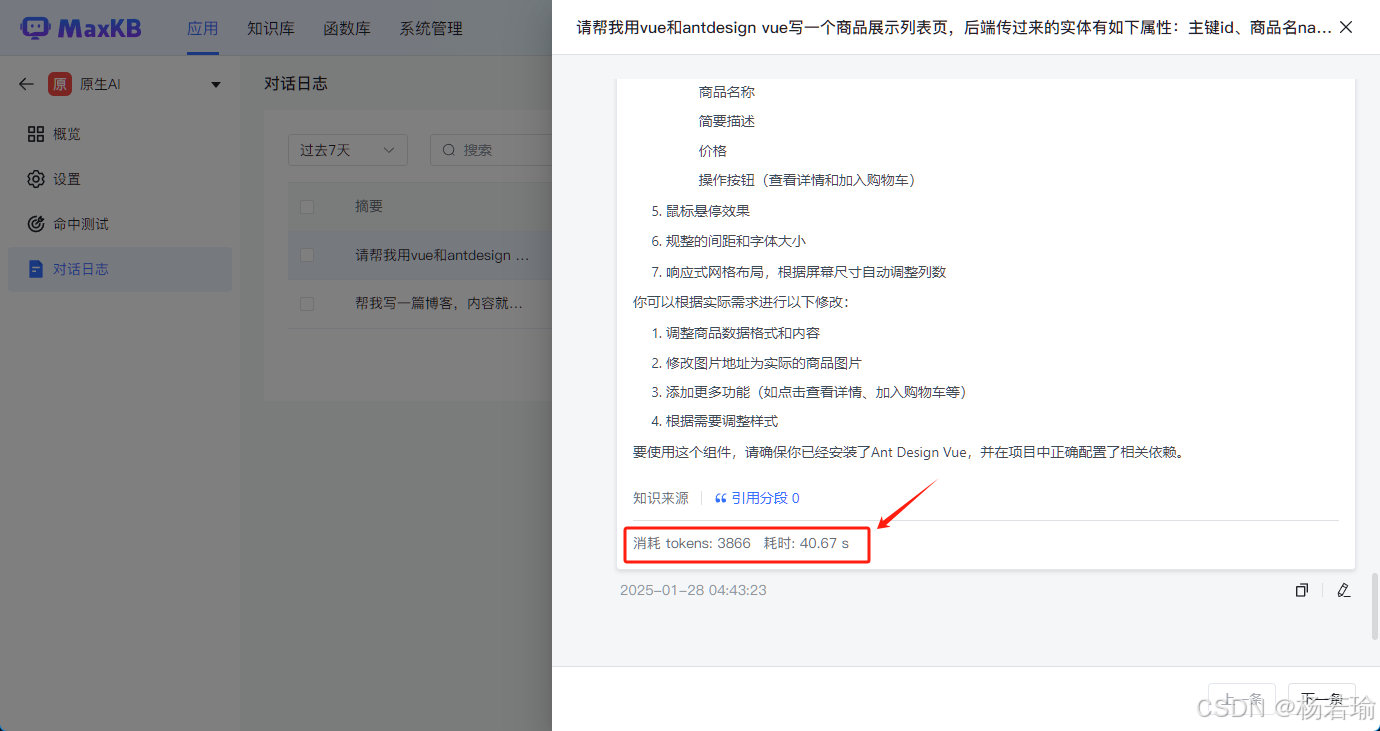
Task: Check the 请帮我用vue和antdesign row checkbox
Action: tap(307, 255)
